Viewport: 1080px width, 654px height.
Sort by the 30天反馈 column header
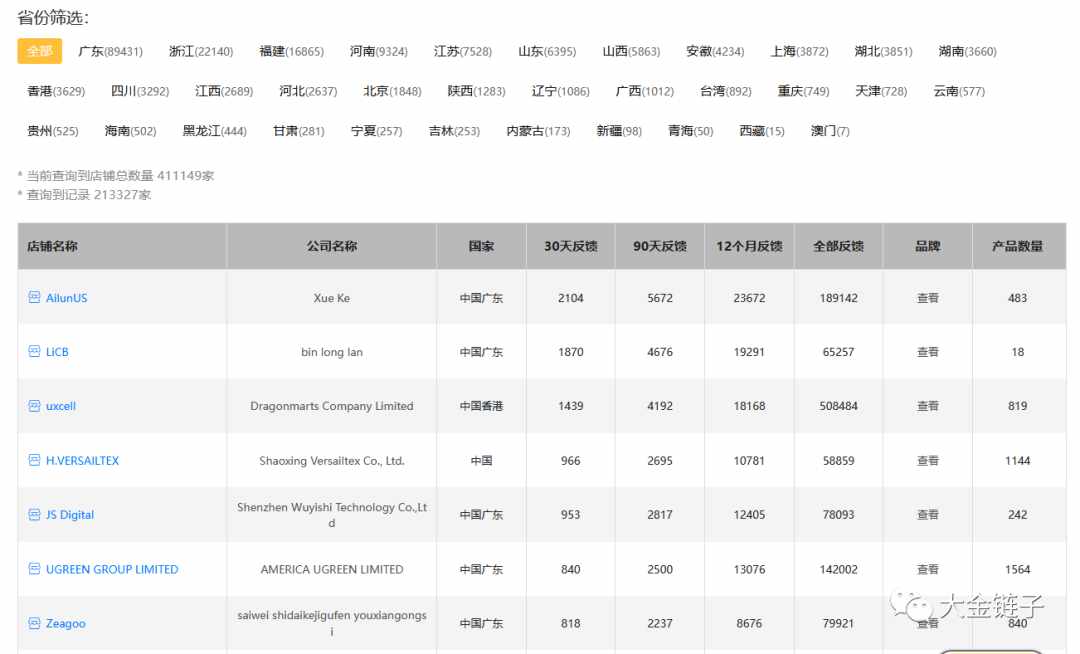click(x=570, y=246)
